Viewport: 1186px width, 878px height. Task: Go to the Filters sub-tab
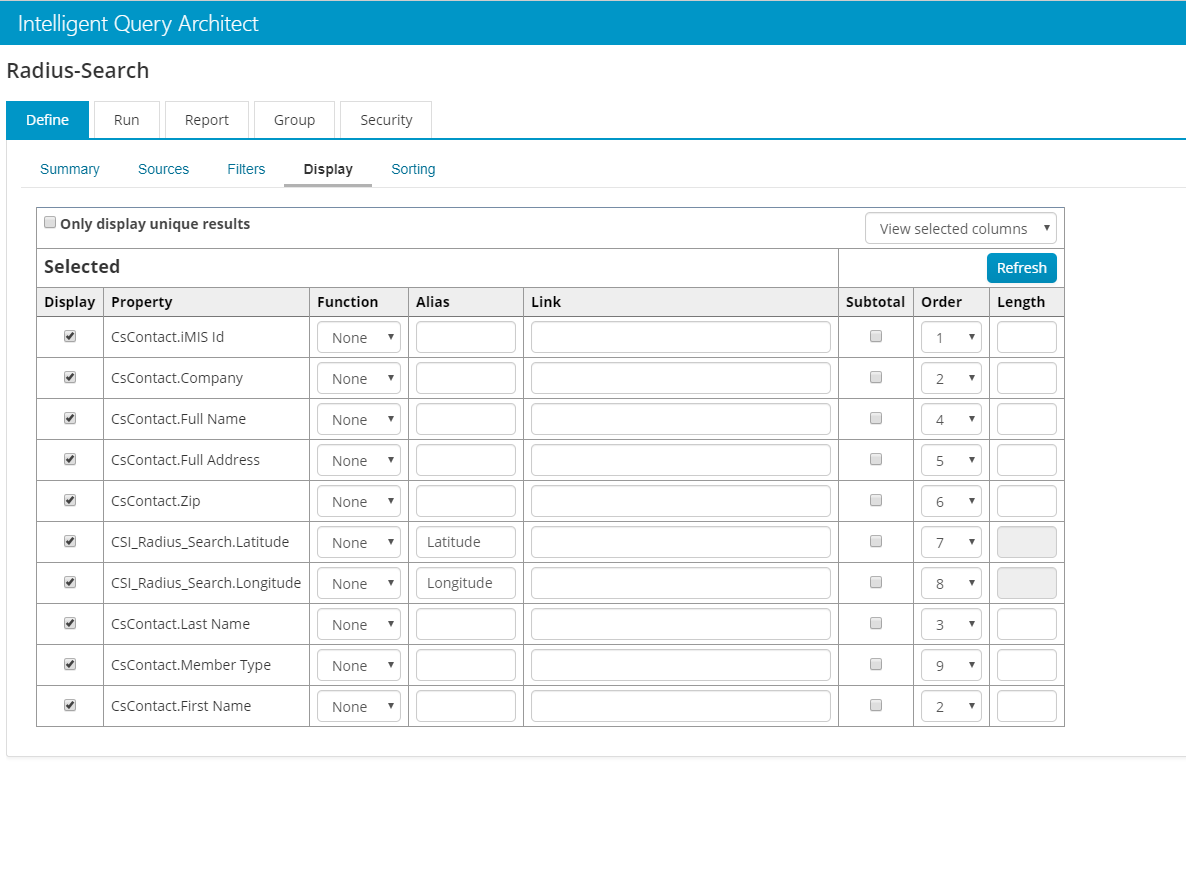coord(246,169)
